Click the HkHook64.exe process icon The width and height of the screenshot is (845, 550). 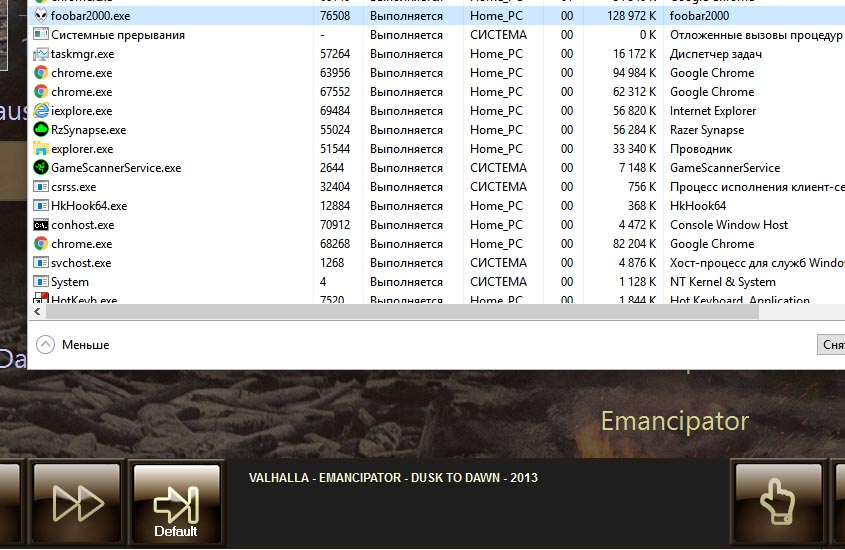pyautogui.click(x=41, y=205)
